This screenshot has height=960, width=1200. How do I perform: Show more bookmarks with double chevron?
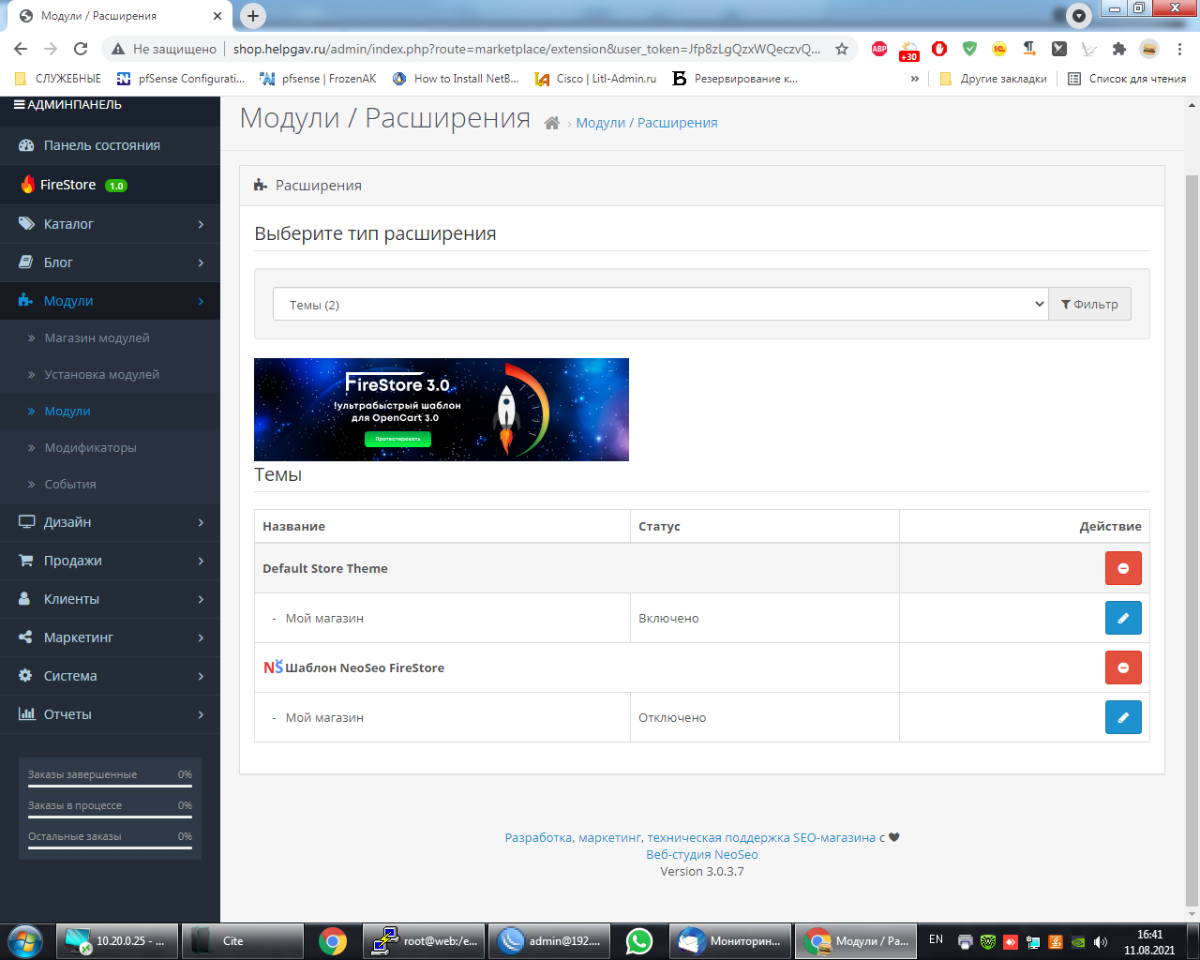[914, 78]
